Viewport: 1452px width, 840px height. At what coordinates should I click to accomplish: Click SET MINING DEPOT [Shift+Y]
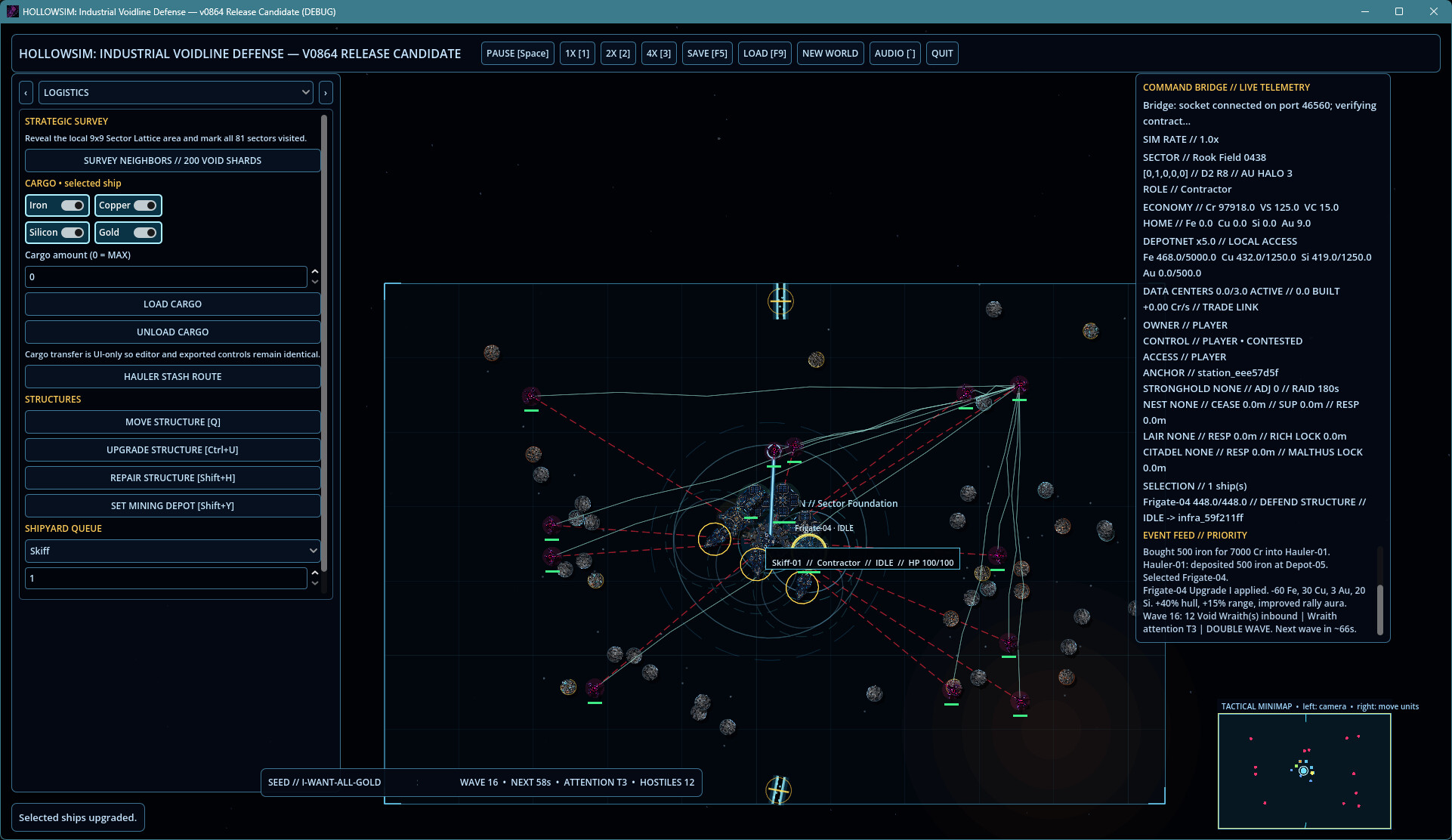173,506
